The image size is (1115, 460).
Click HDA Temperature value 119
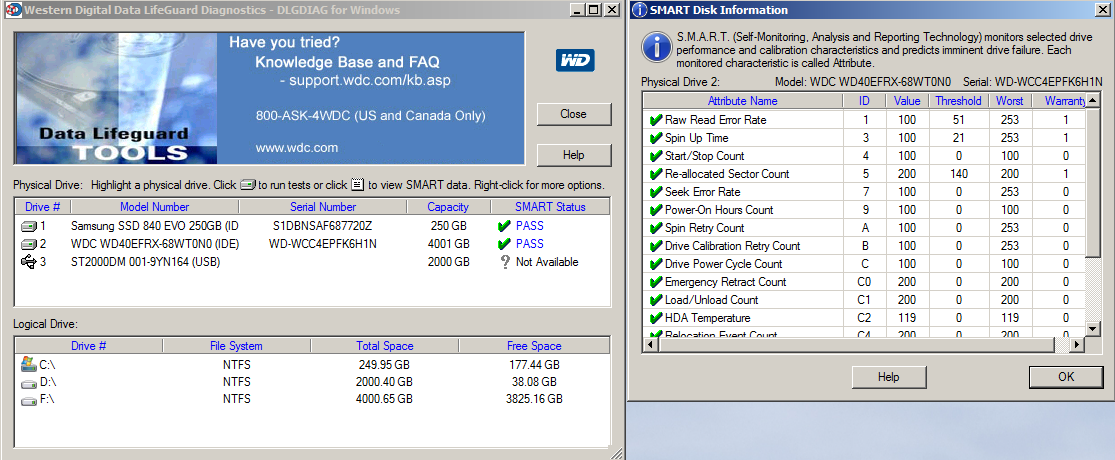tap(907, 318)
